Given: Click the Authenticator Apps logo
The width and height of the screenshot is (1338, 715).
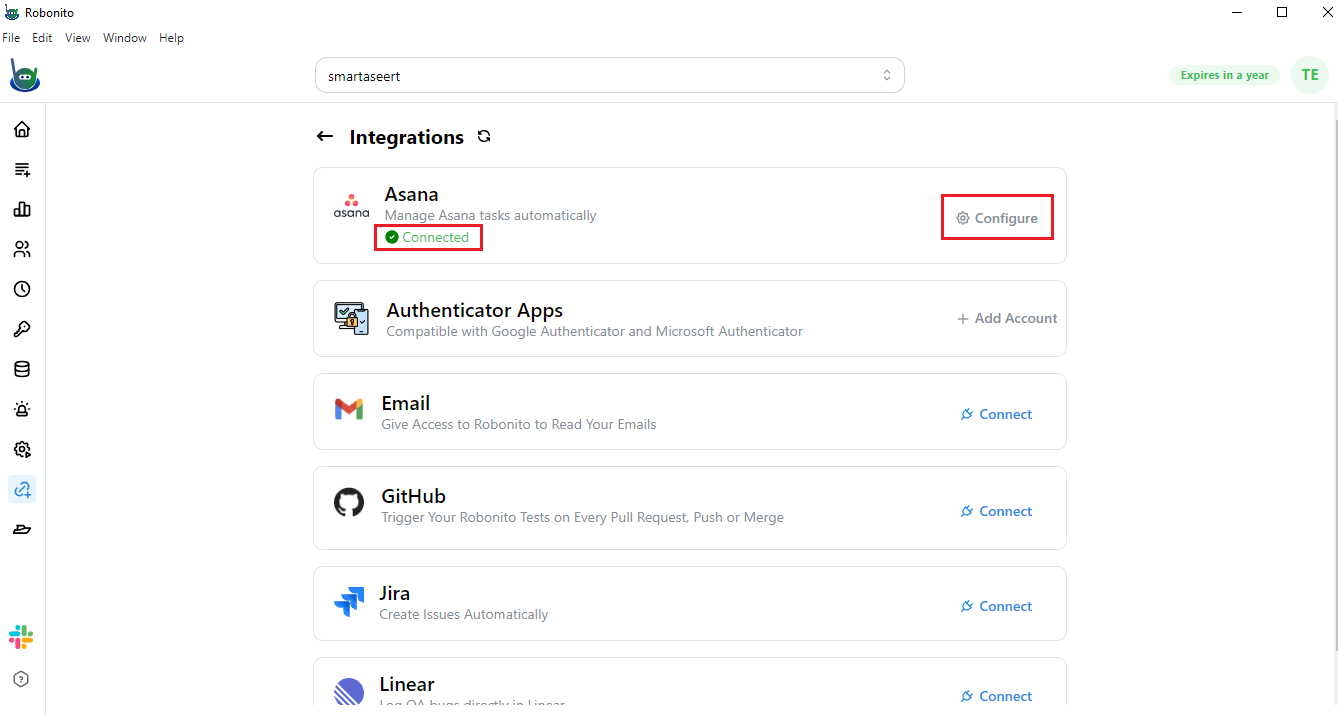Looking at the screenshot, I should [351, 318].
